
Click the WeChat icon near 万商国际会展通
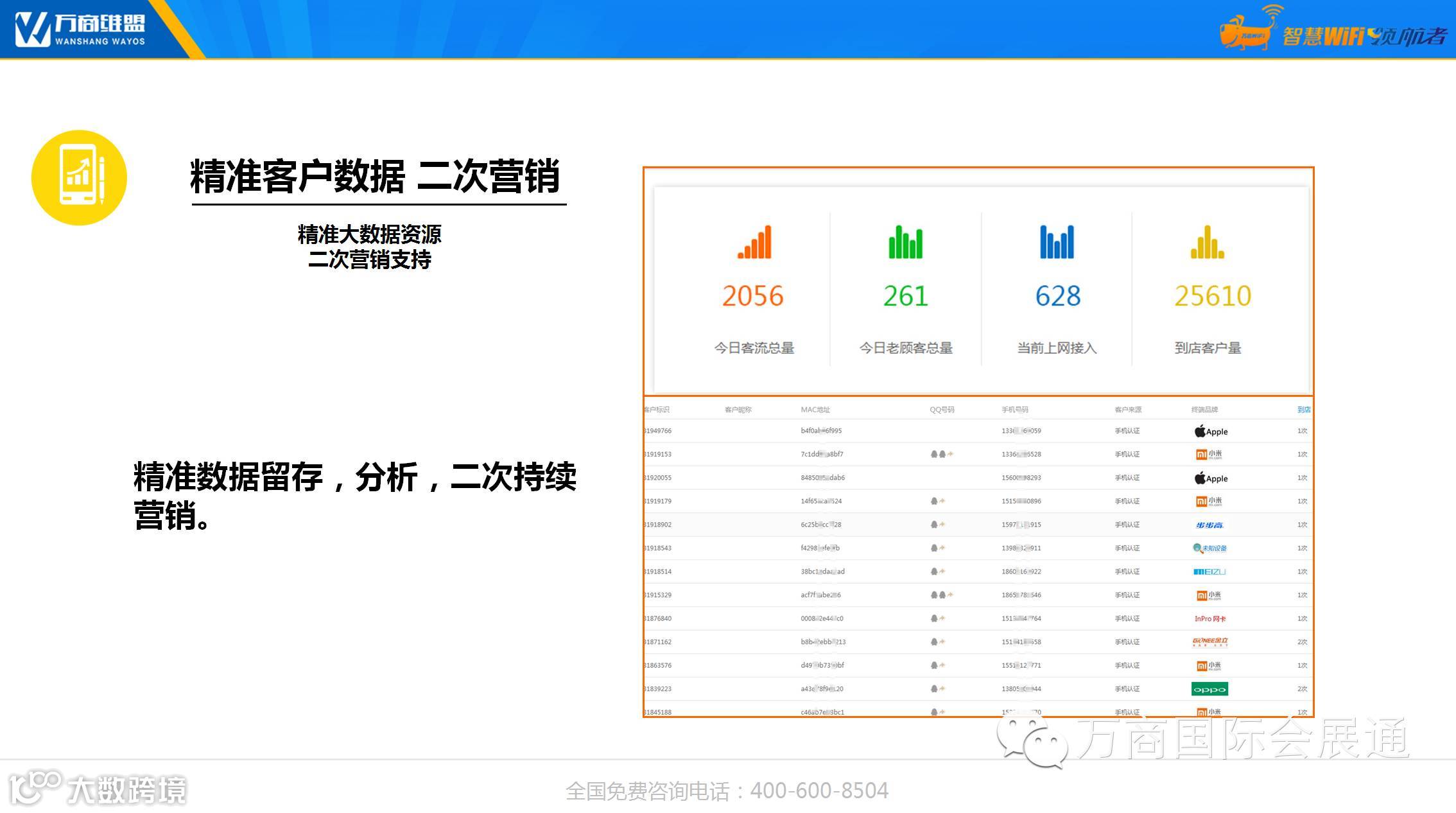[1032, 742]
